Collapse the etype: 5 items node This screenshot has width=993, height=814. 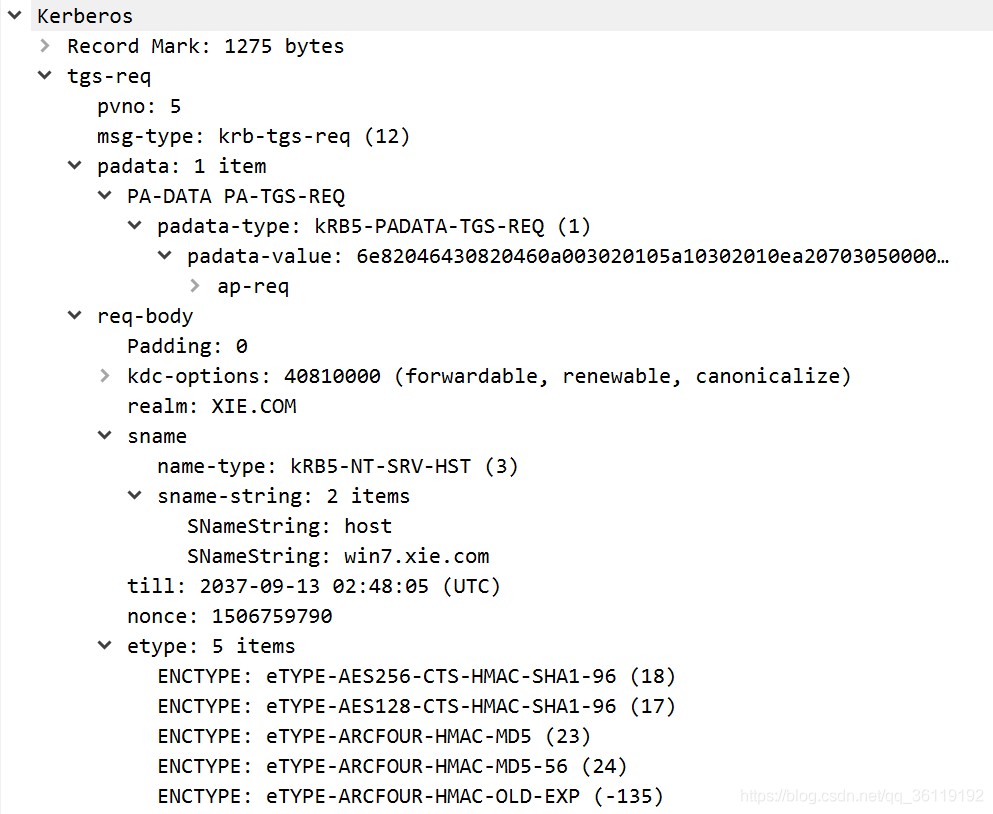coord(104,645)
